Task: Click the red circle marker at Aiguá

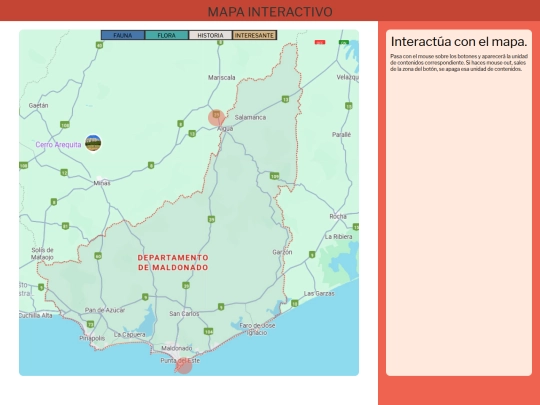Action: (x=217, y=118)
